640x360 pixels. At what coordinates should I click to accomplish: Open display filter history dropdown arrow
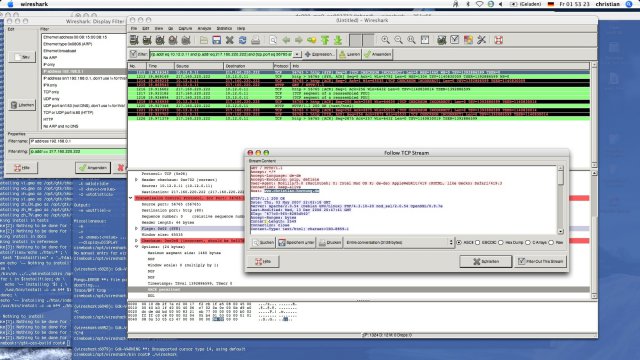point(297,54)
